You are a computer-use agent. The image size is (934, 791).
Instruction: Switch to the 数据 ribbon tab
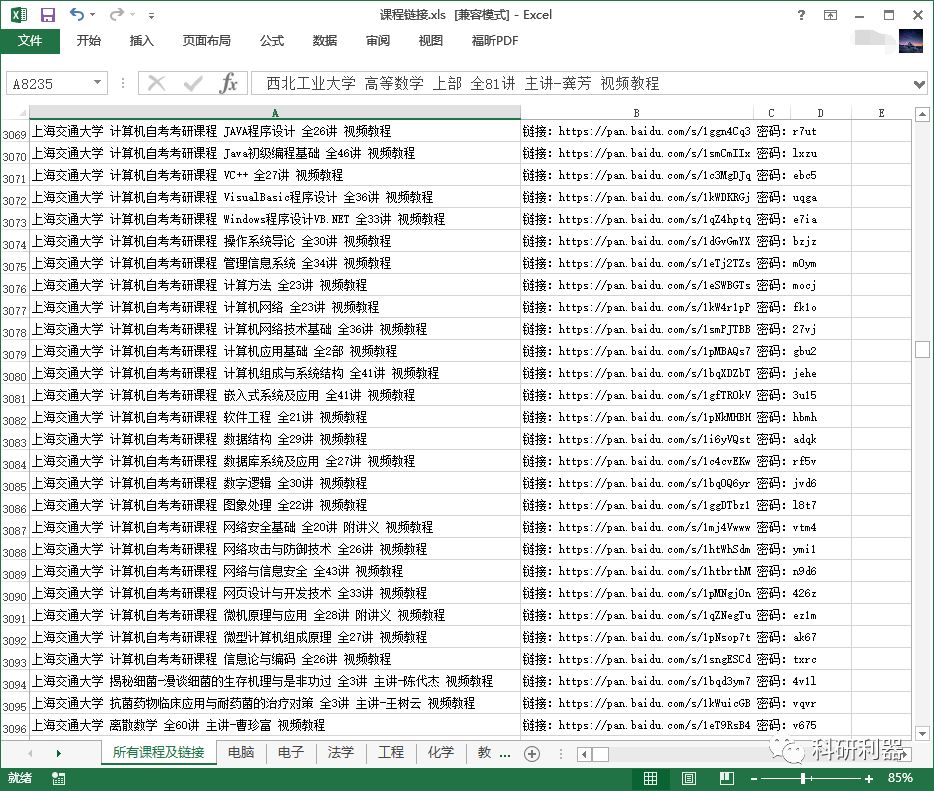(x=325, y=41)
